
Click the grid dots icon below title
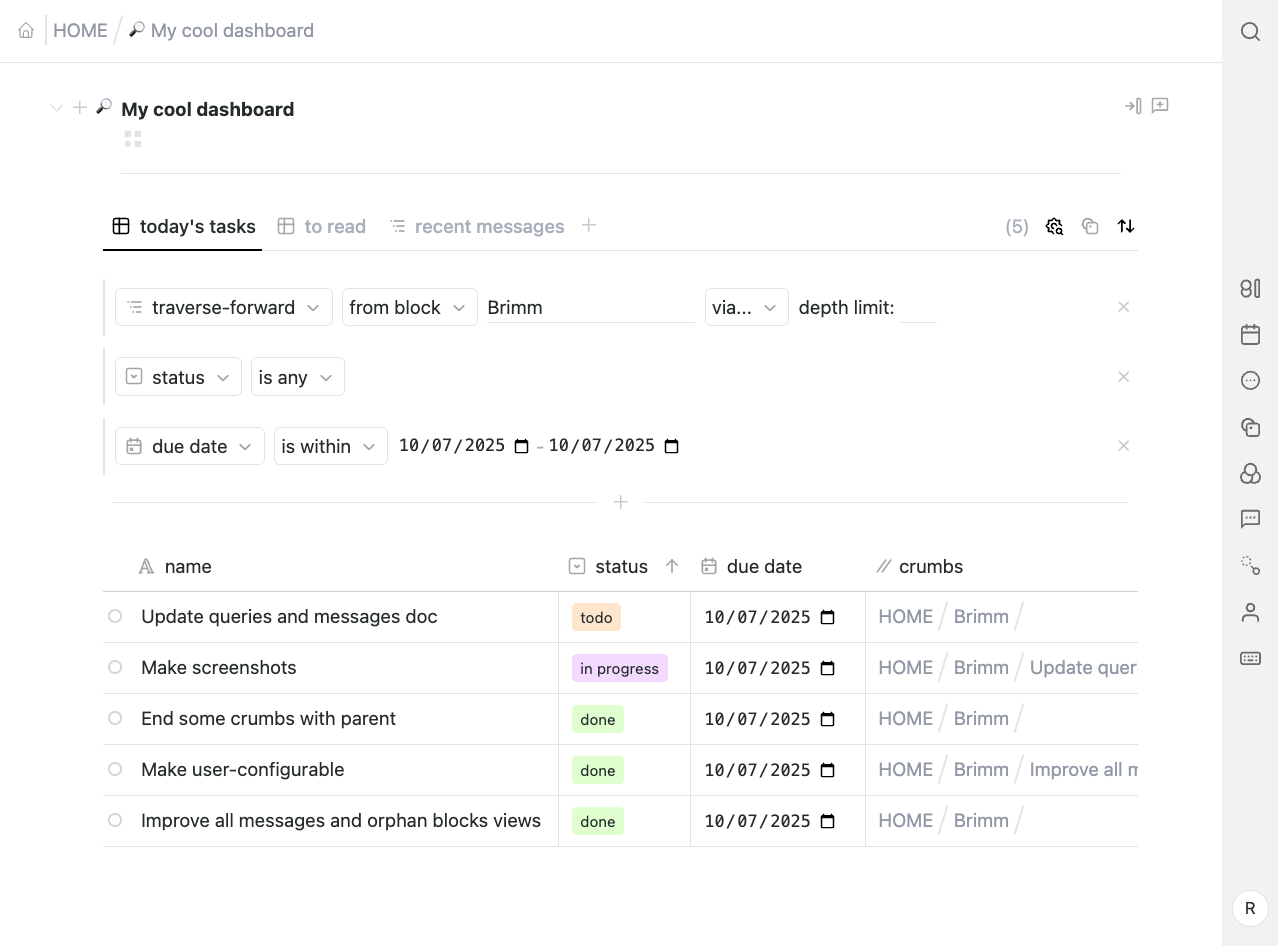tap(133, 139)
